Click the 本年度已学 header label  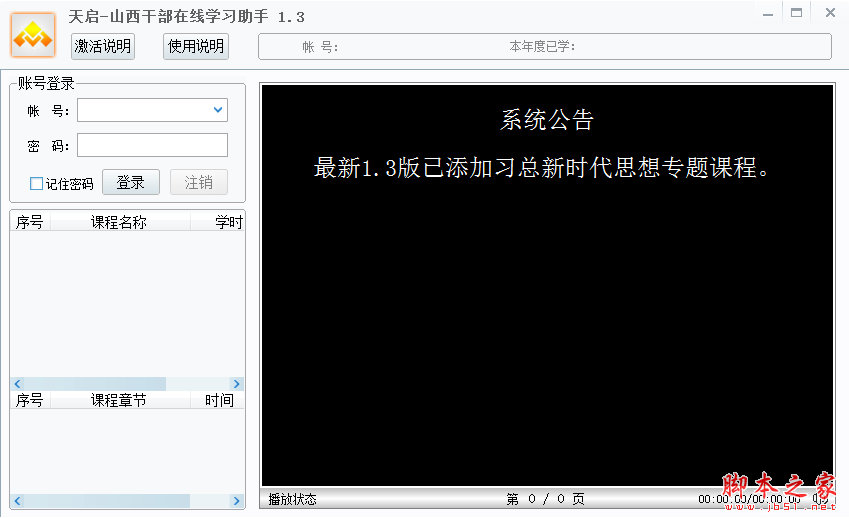542,47
